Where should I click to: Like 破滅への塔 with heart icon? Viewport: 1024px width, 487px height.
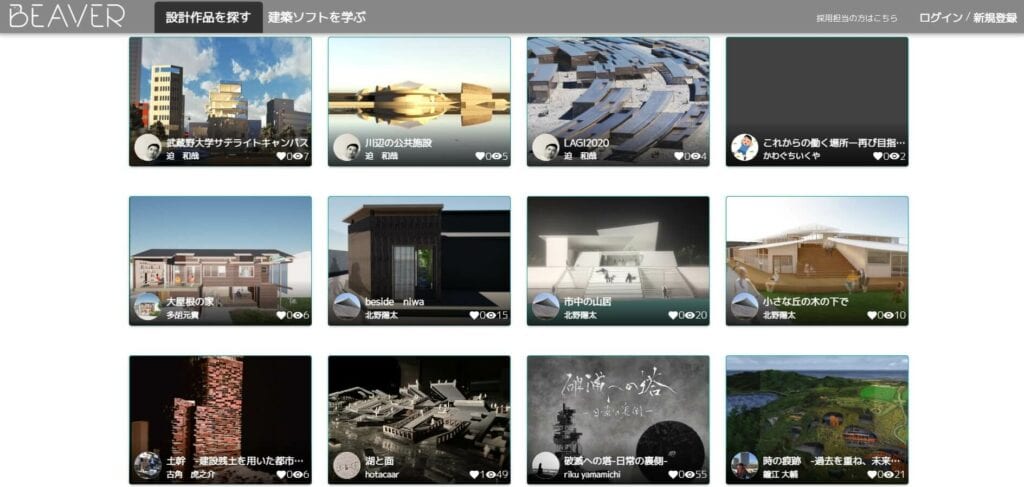(x=673, y=475)
